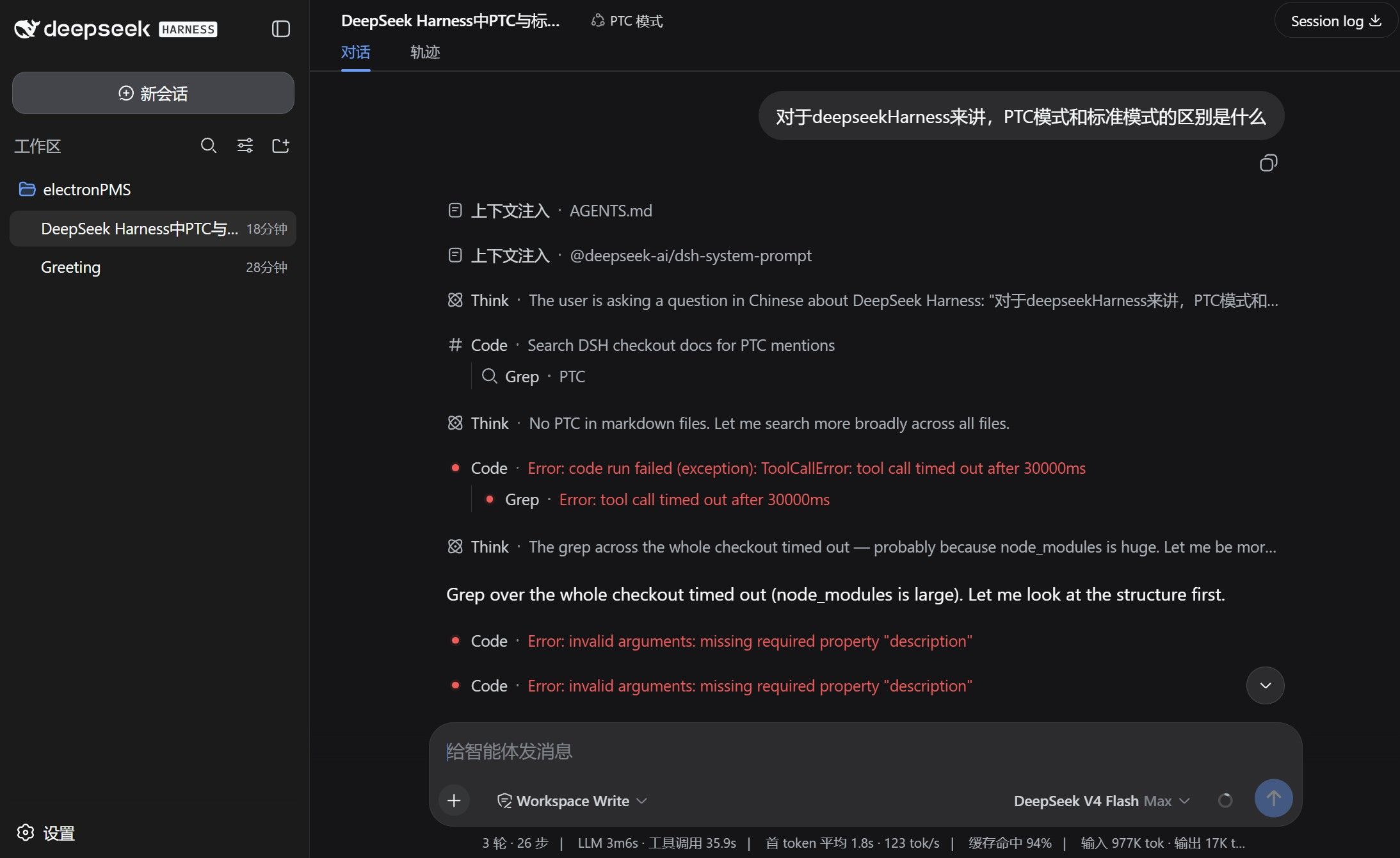Click the 设置 gear icon

(26, 832)
